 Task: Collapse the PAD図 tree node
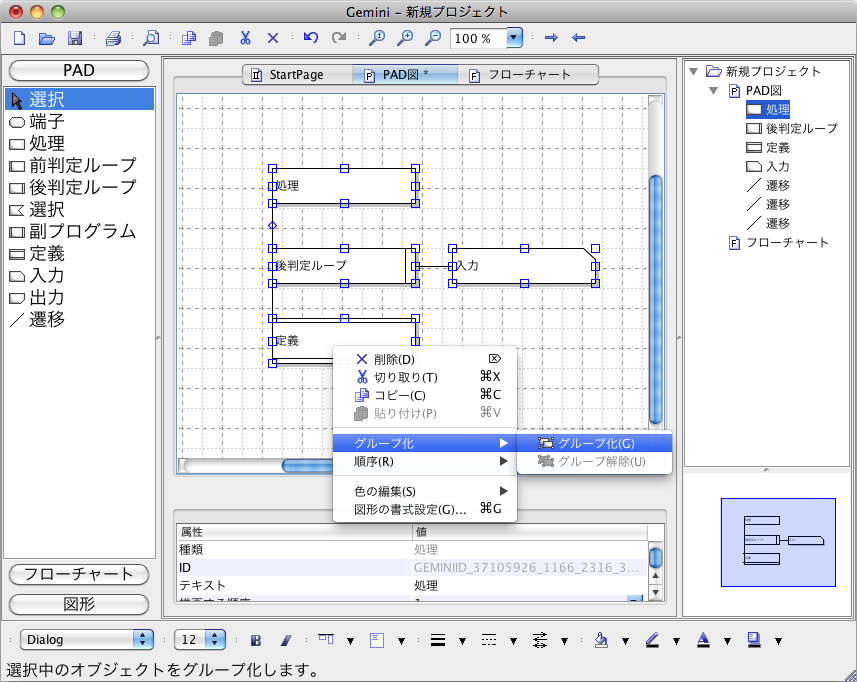(714, 91)
